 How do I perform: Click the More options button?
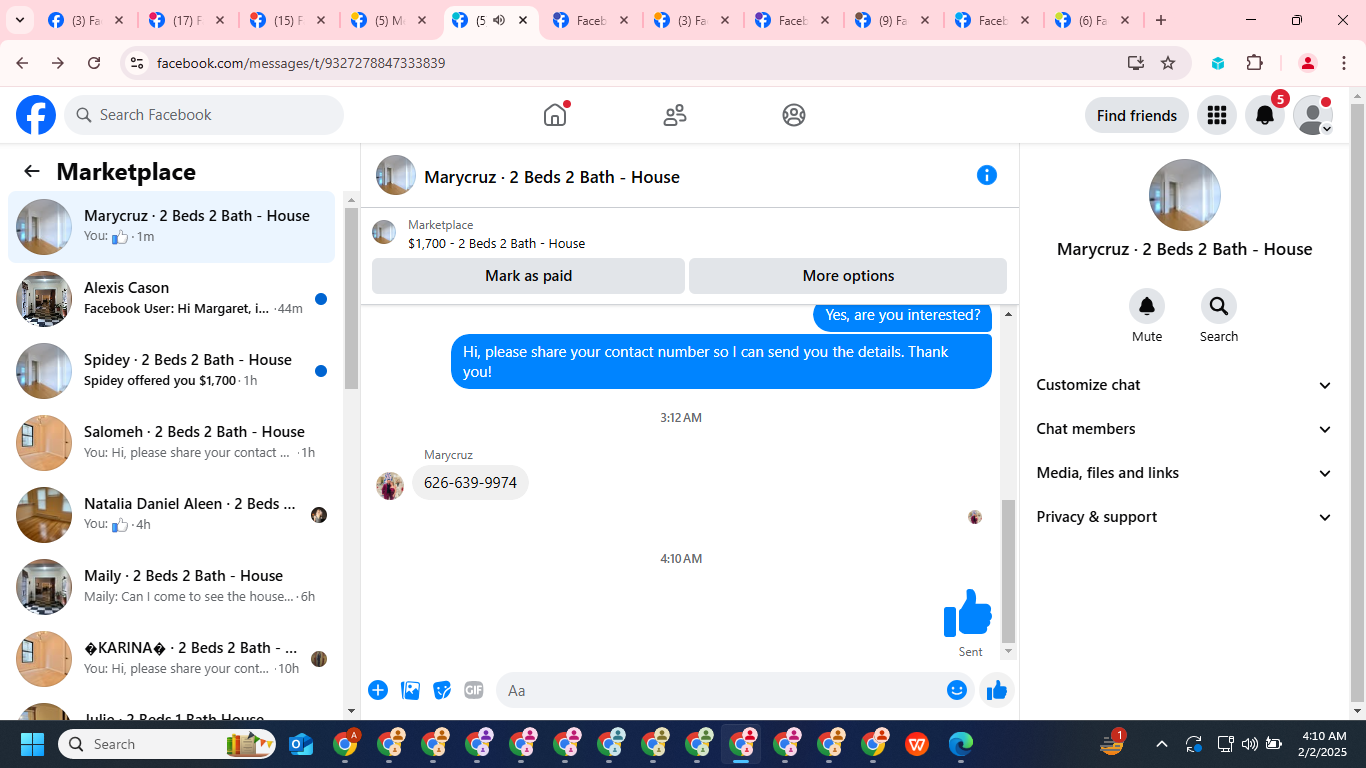(848, 276)
